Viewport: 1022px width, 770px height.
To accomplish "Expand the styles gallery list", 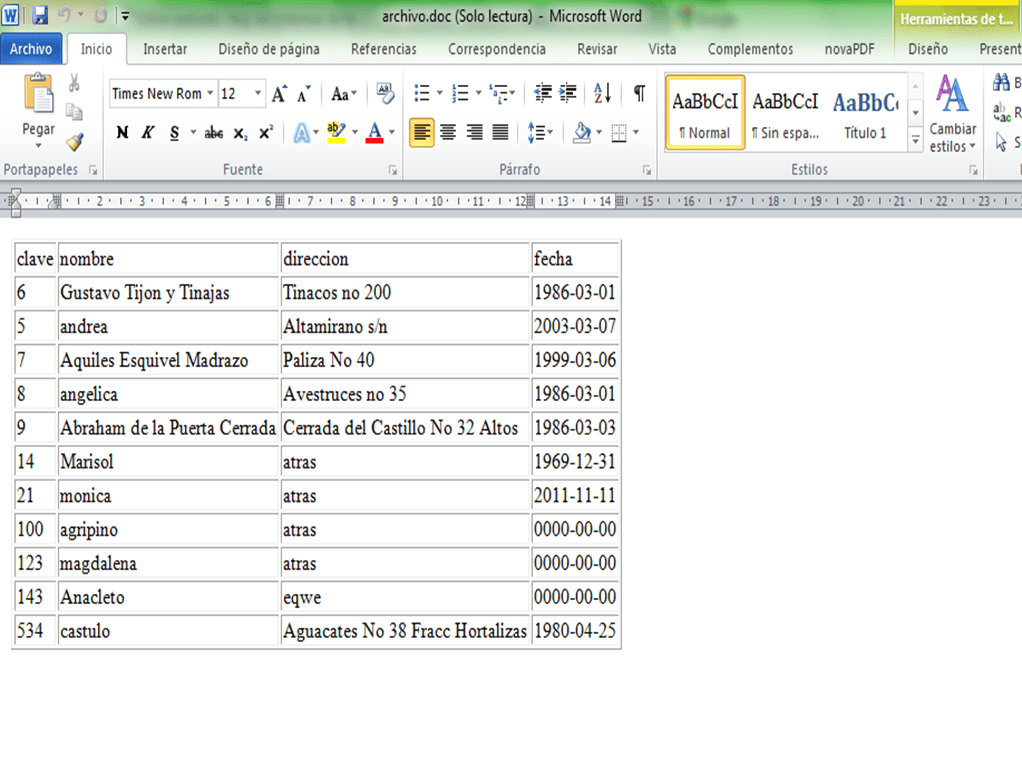I will coord(915,141).
